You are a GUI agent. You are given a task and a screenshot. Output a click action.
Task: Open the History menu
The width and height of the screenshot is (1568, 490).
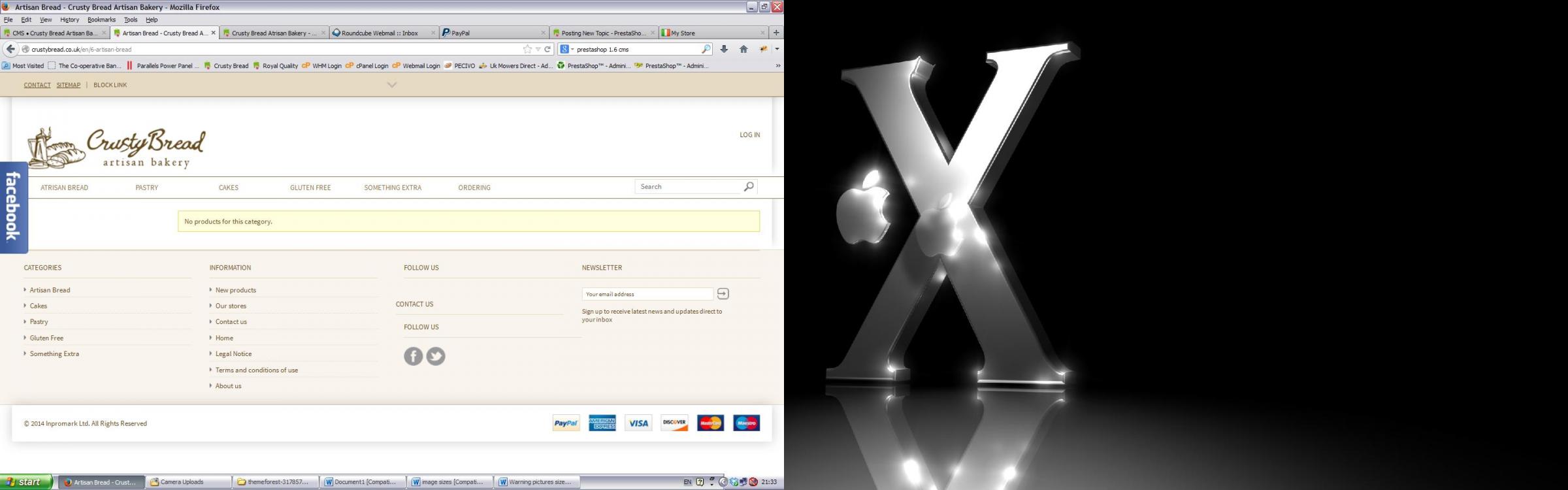(69, 20)
